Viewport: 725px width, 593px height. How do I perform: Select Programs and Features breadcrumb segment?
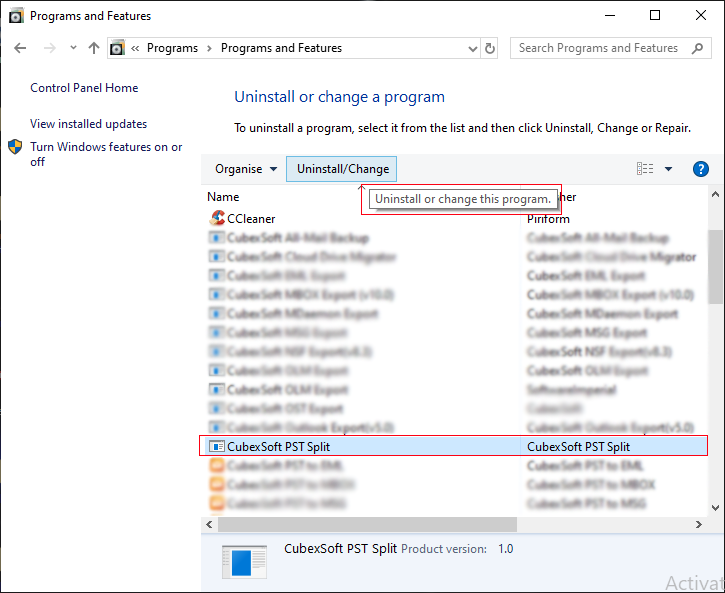click(281, 48)
